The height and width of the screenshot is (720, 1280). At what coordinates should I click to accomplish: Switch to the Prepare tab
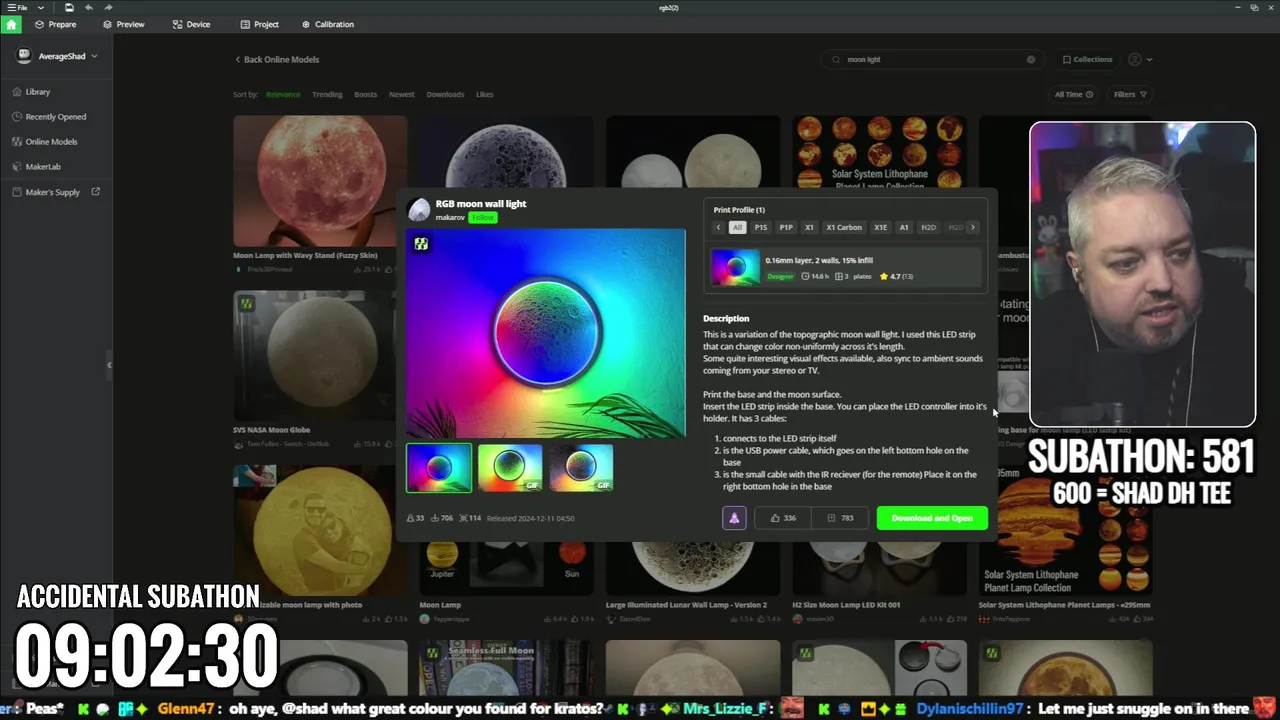pos(55,24)
